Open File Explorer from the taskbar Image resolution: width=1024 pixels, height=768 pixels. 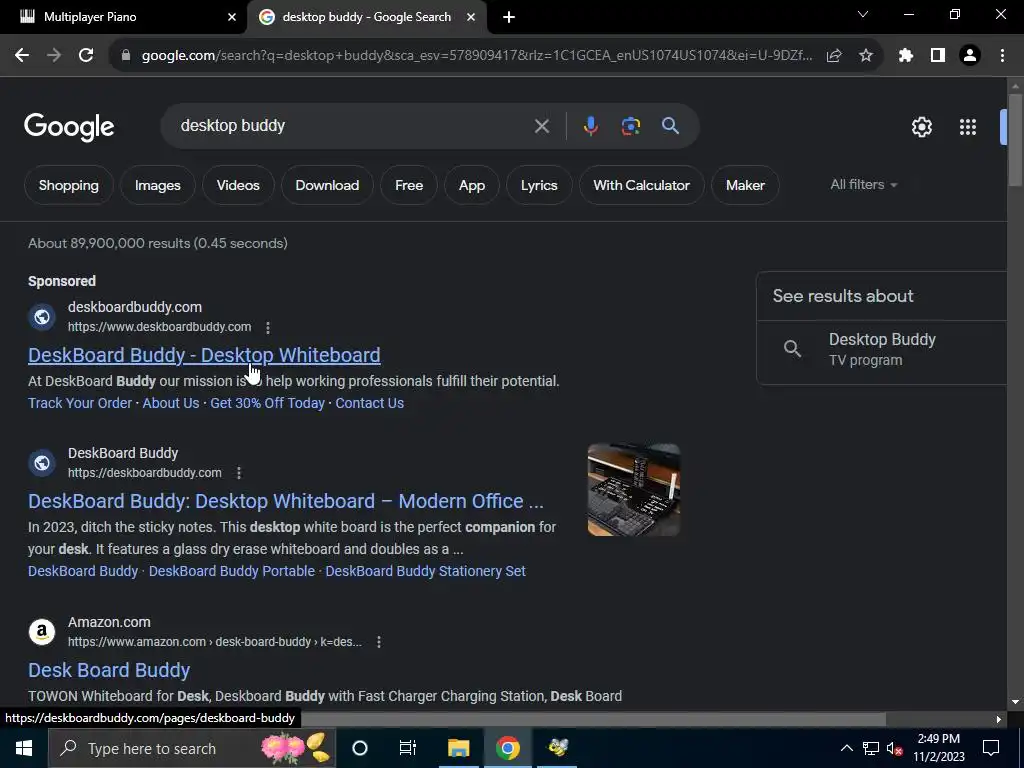point(458,748)
